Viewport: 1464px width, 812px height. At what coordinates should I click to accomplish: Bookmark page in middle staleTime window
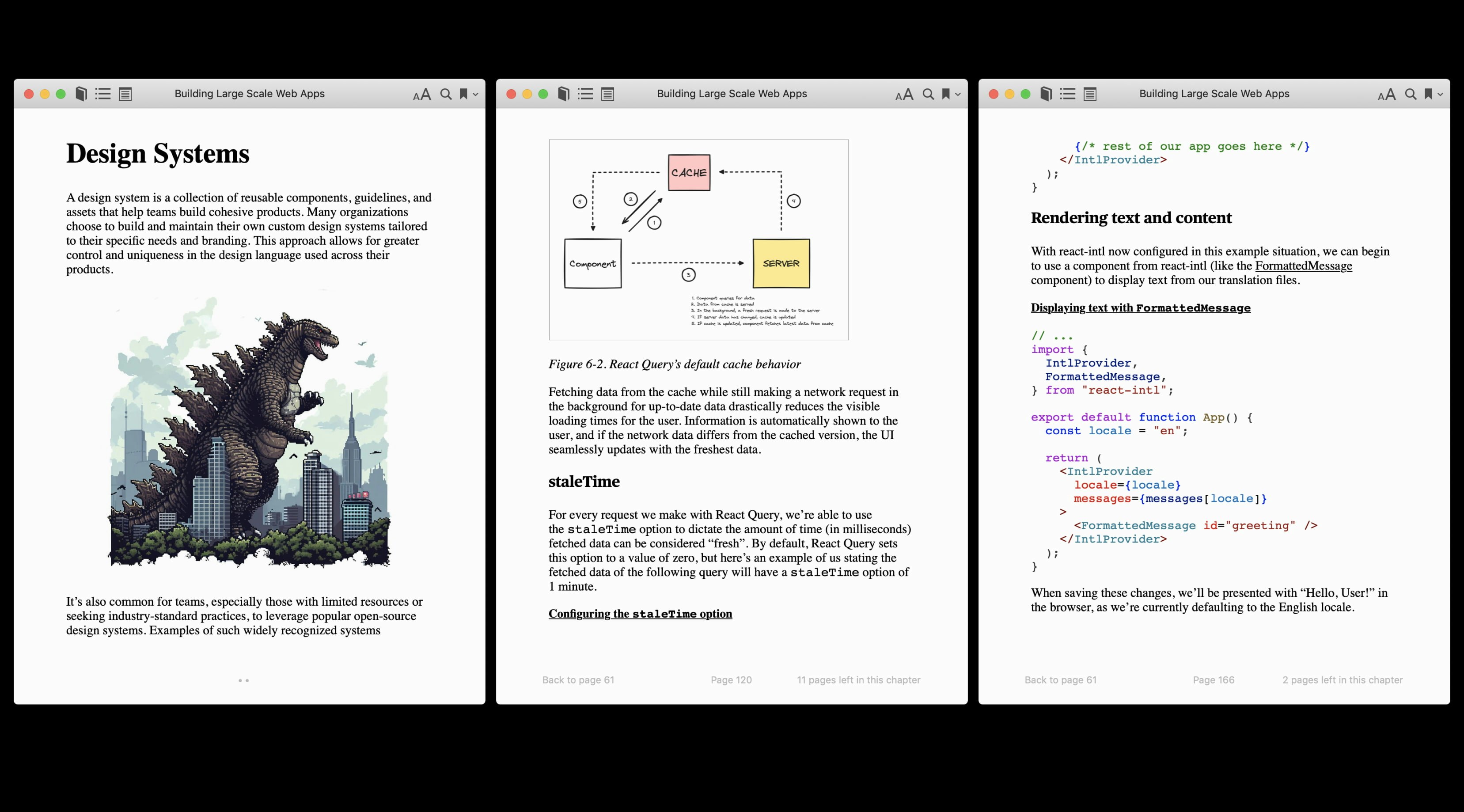(946, 94)
